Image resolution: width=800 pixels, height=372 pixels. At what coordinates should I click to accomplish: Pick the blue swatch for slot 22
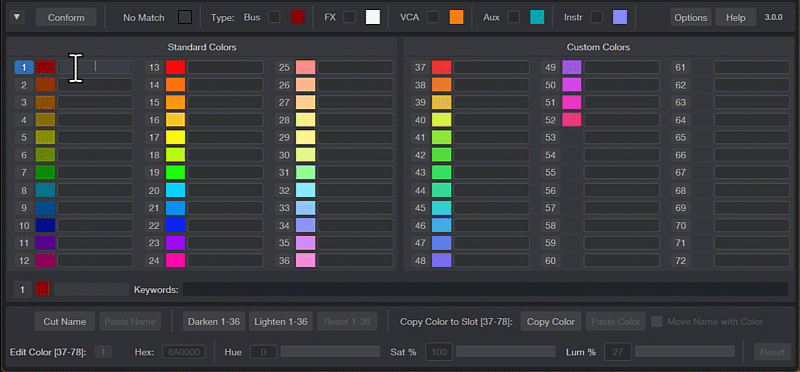(176, 226)
